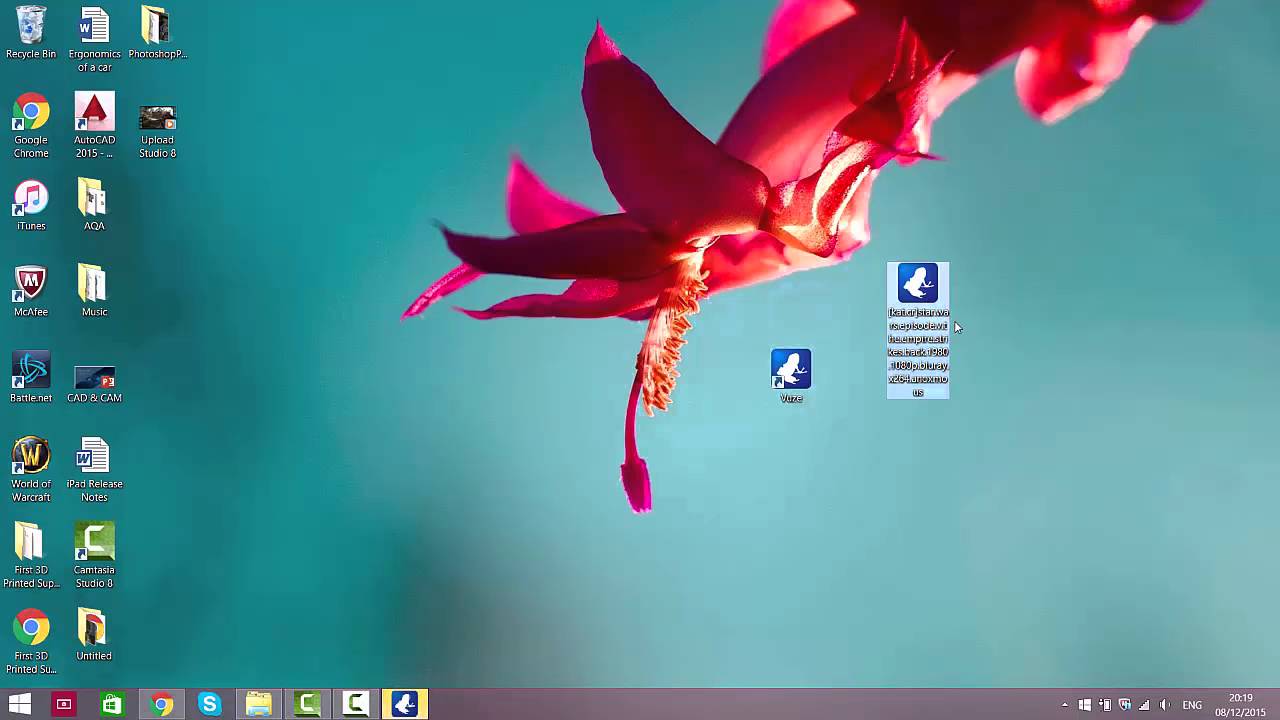Screen dimensions: 1280x720
Task: Select the Camtasia Studio 8 desktop shortcut
Action: (x=94, y=556)
